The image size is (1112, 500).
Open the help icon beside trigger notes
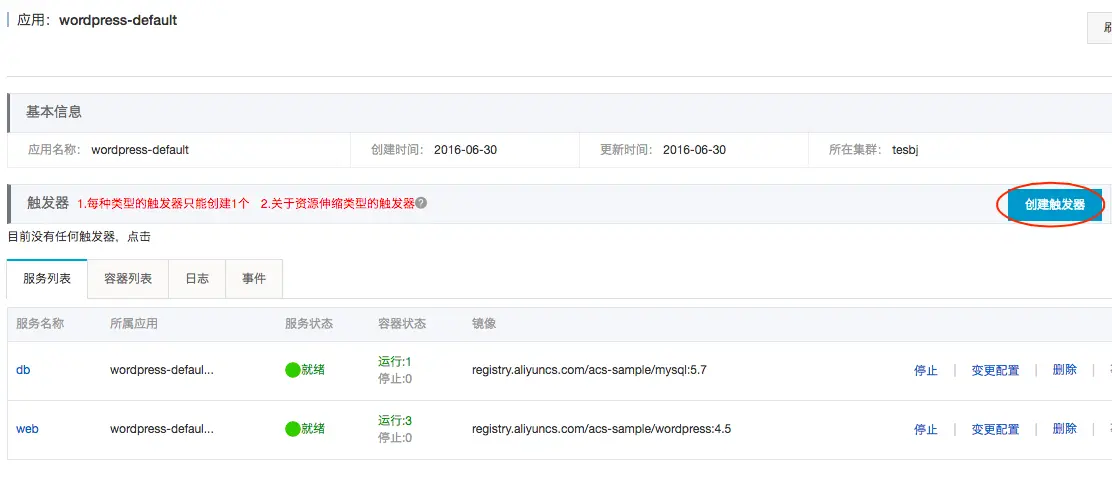421,203
